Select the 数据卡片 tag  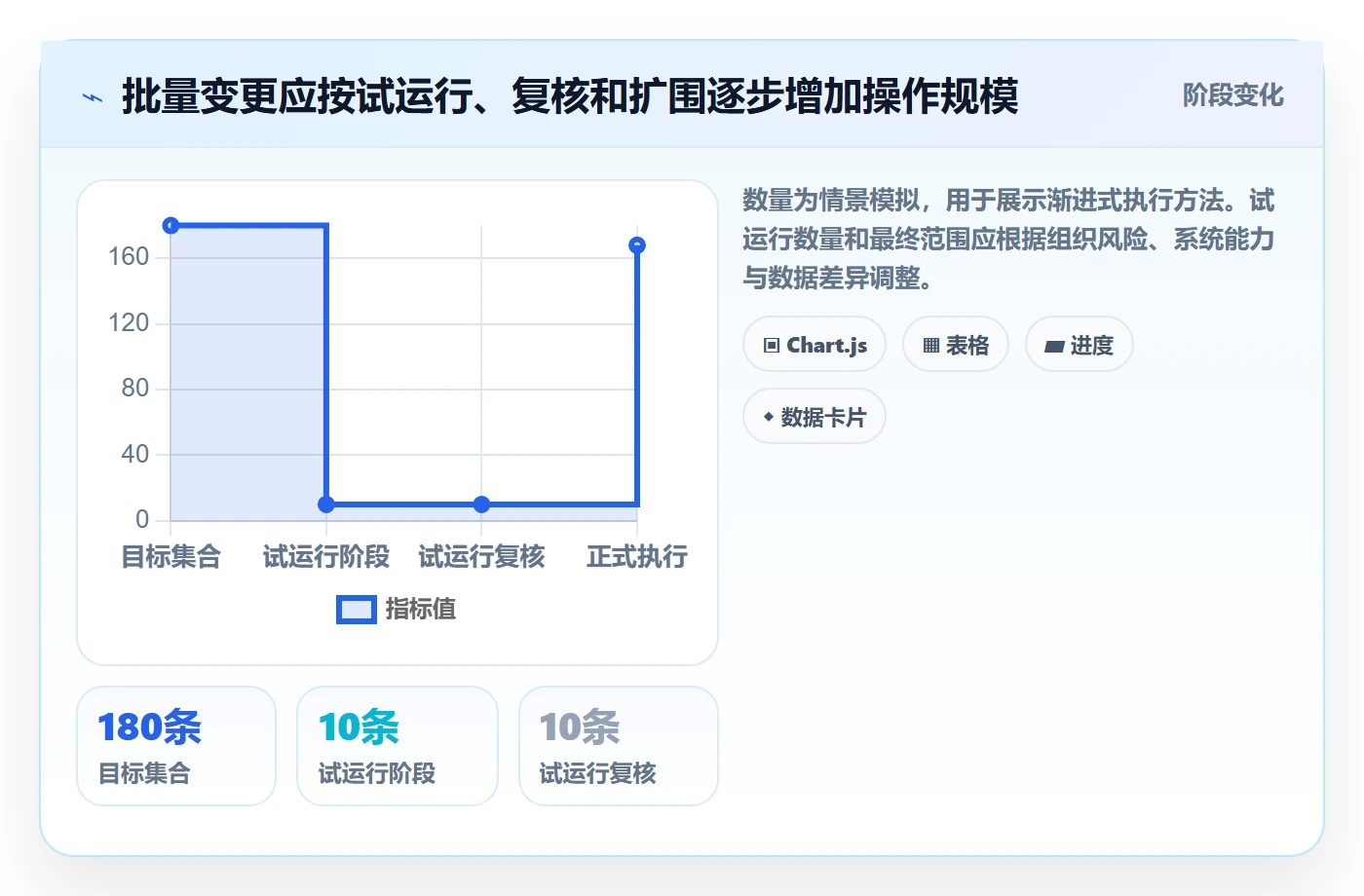point(815,417)
